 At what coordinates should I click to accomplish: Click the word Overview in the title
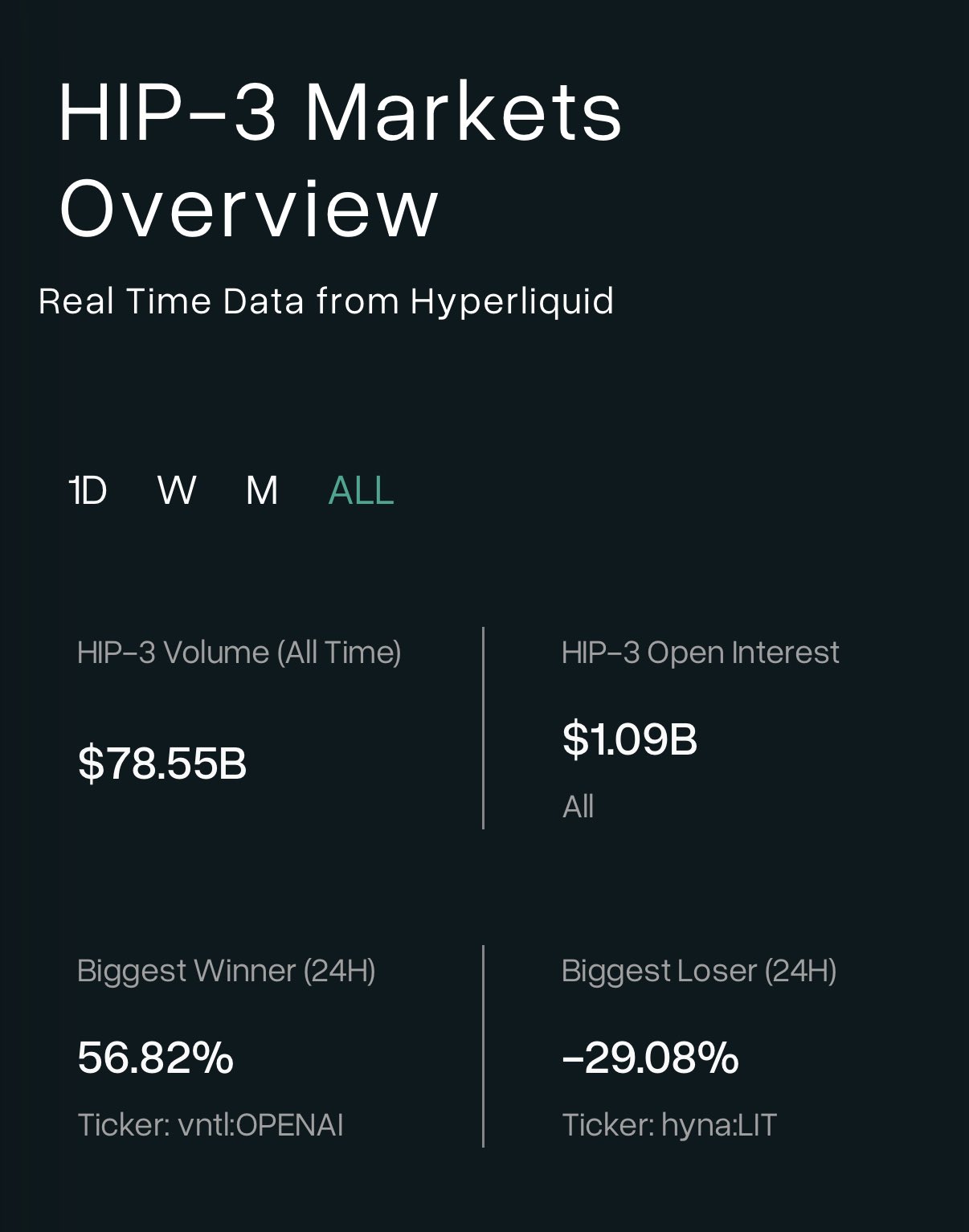click(249, 208)
